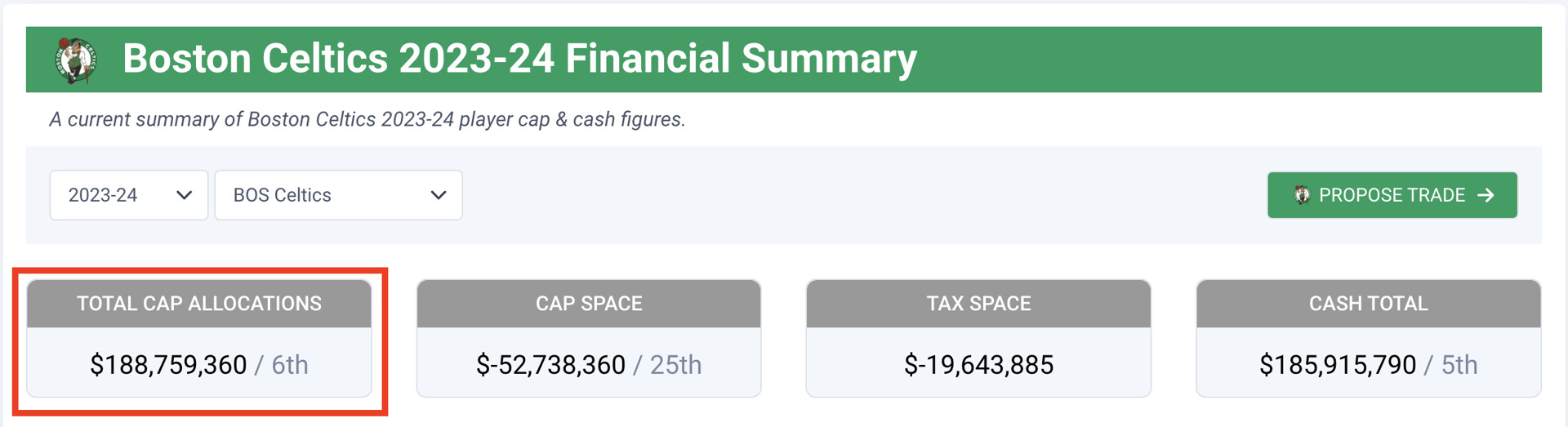Click the Celtics logo in the header

tap(76, 60)
